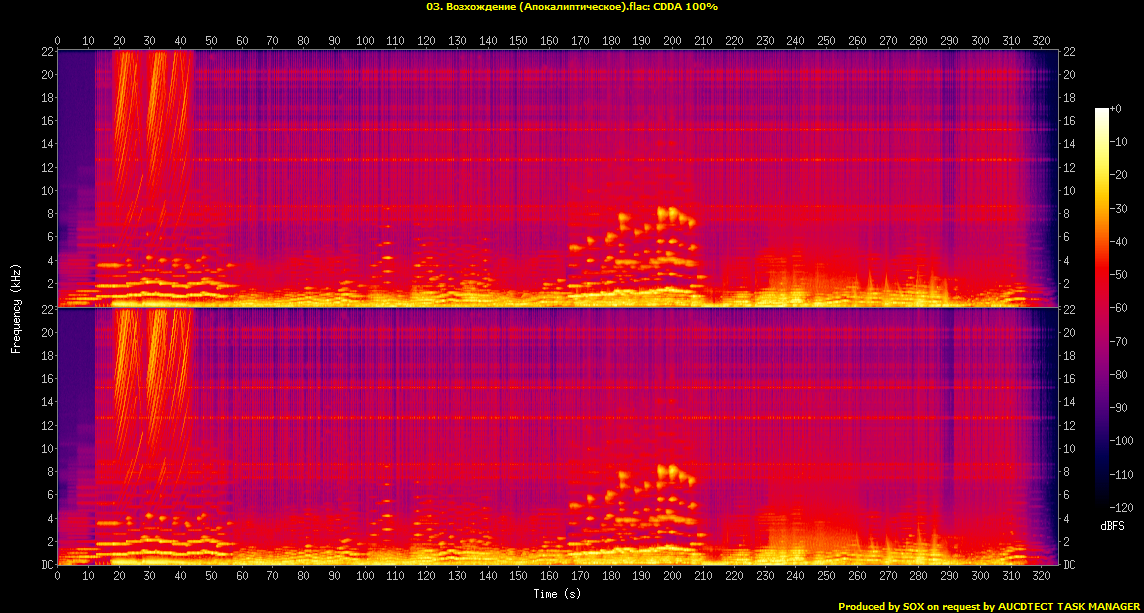Viewport: 1144px width, 613px height.
Task: Select the 320 mark on the bottom time axis
Action: point(1040,577)
